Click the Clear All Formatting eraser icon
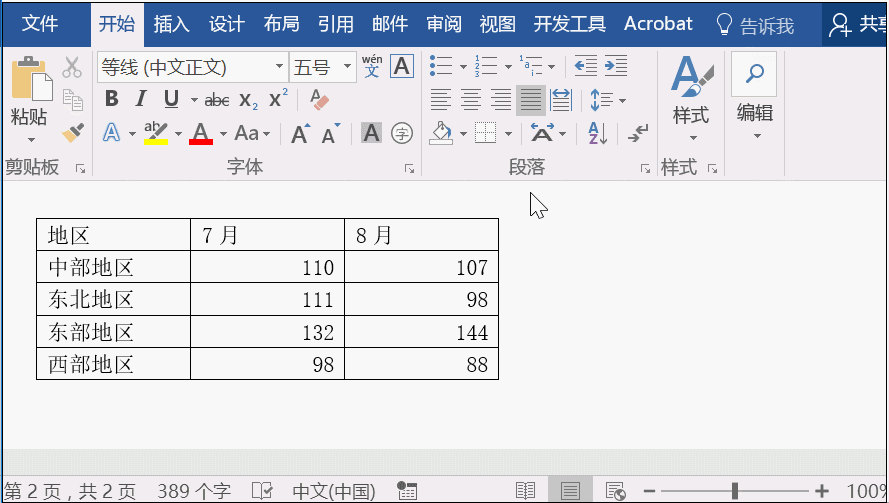 (x=320, y=100)
